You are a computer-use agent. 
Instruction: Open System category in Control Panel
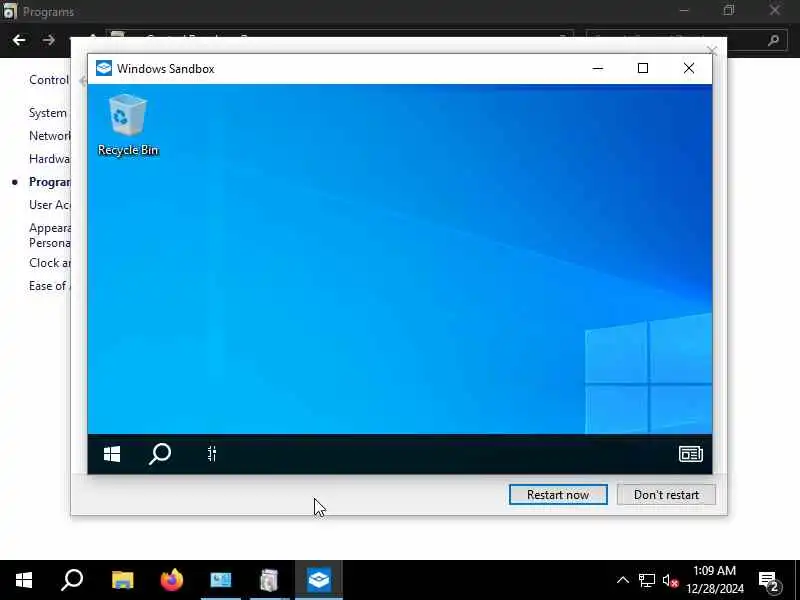click(48, 113)
